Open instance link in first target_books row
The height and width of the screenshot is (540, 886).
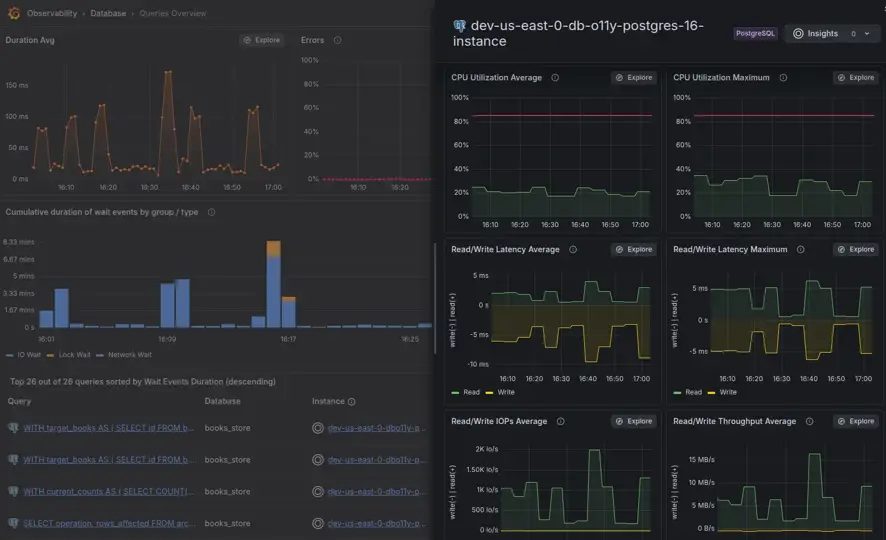[377, 428]
